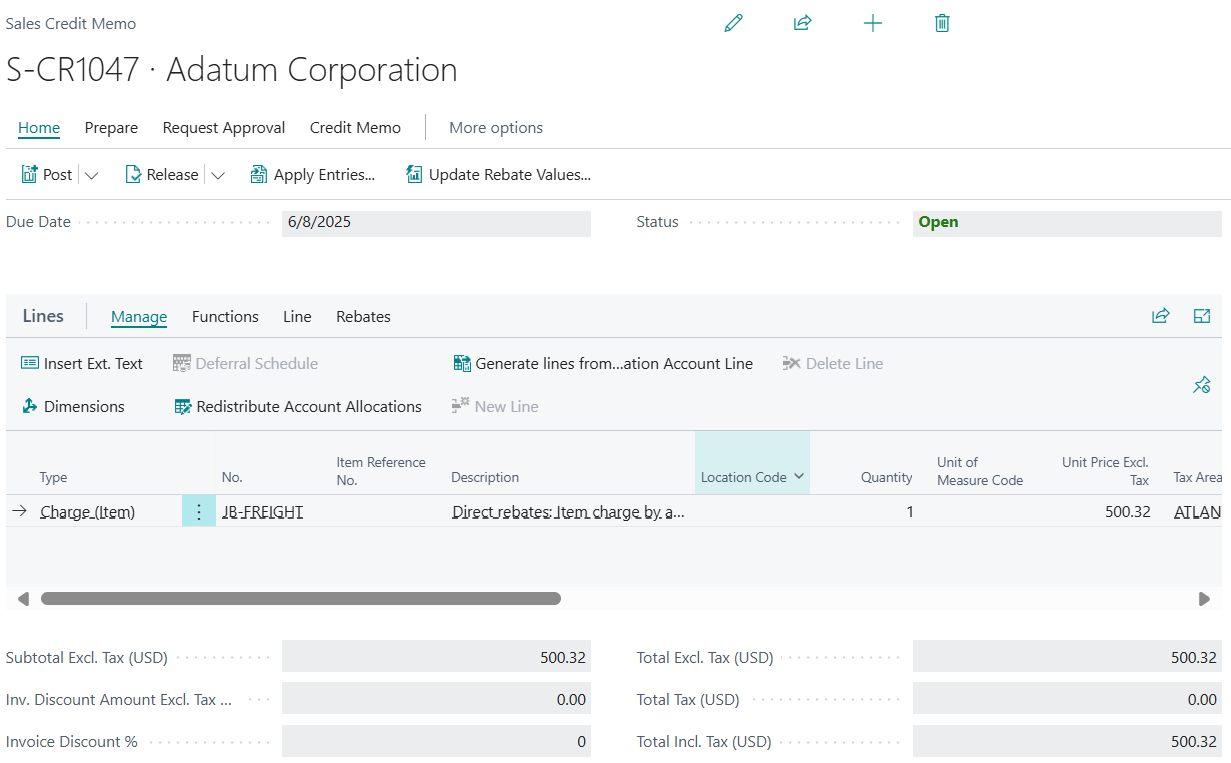Screen dimensions: 1231x763
Task: Open row options three-dot menu
Action: click(x=199, y=511)
